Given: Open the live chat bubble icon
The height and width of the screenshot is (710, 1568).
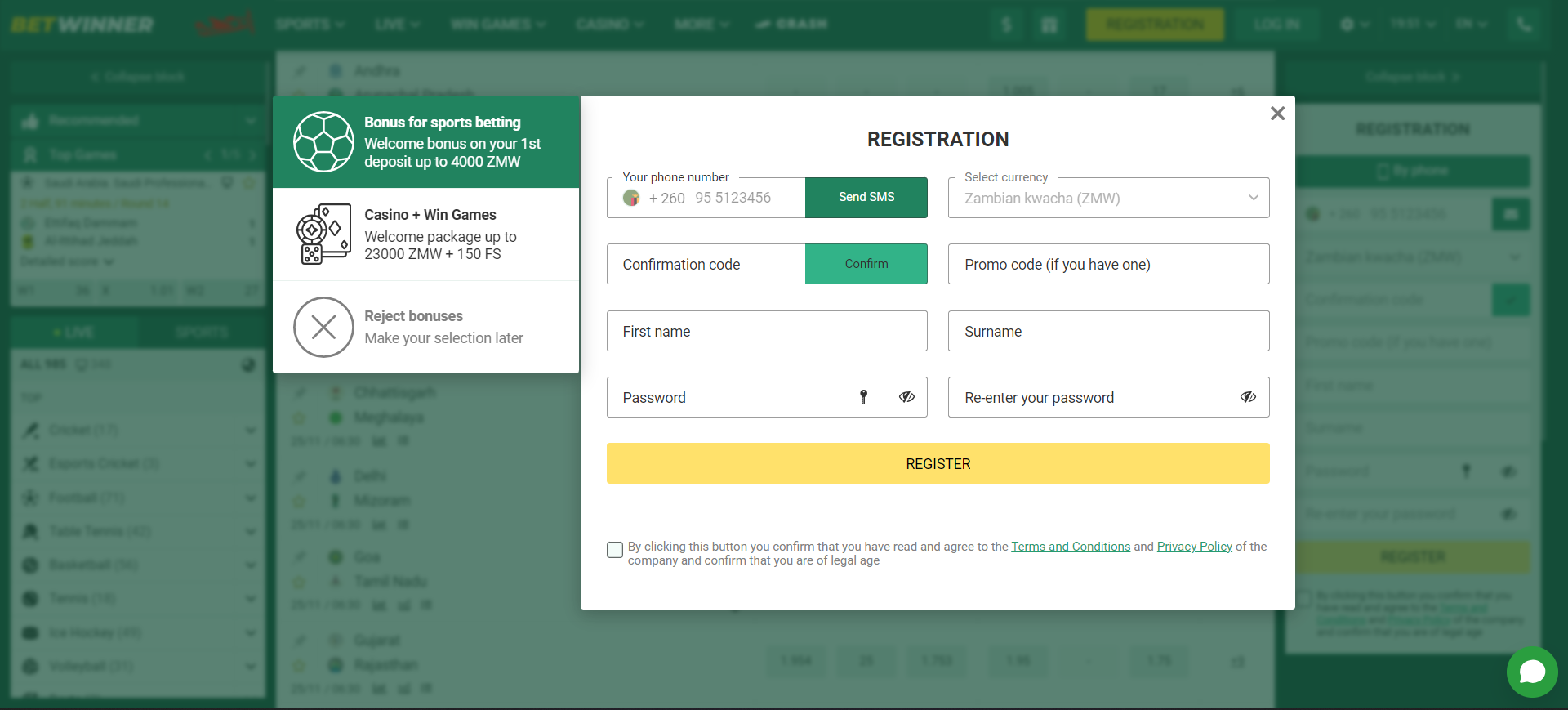Looking at the screenshot, I should point(1532,672).
